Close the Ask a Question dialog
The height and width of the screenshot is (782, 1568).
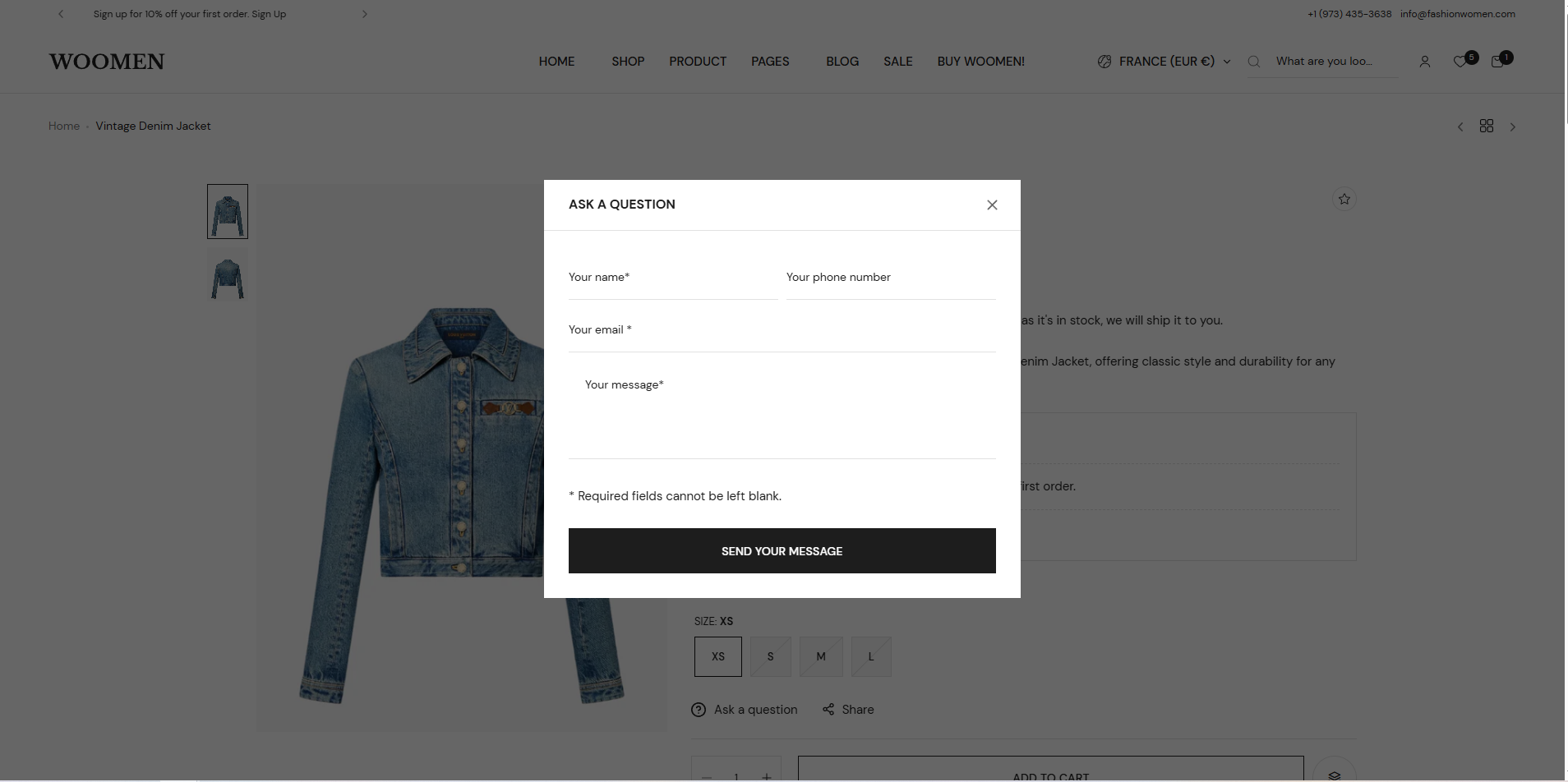[x=992, y=205]
